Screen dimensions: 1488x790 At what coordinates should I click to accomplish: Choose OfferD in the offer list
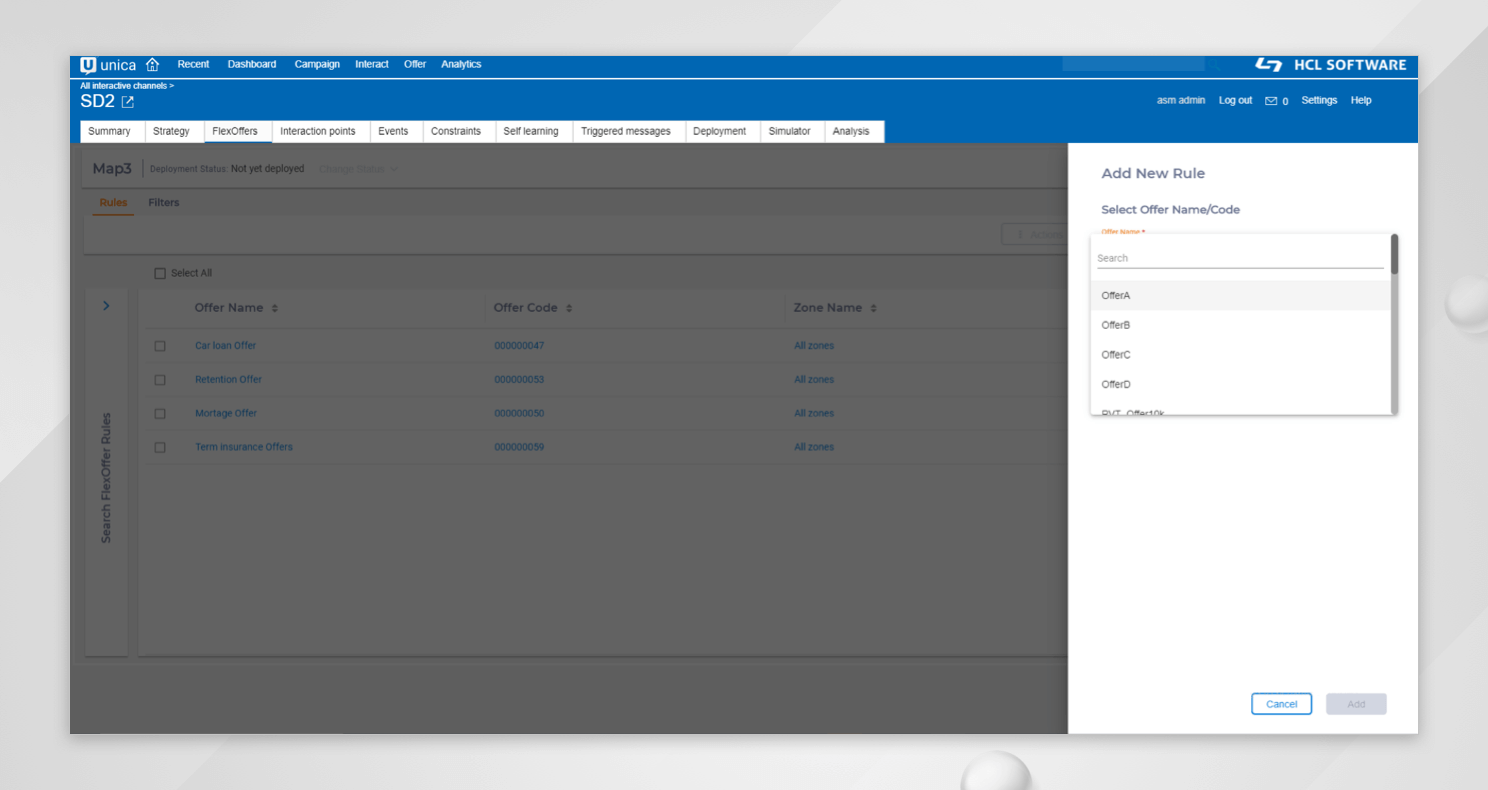1116,384
